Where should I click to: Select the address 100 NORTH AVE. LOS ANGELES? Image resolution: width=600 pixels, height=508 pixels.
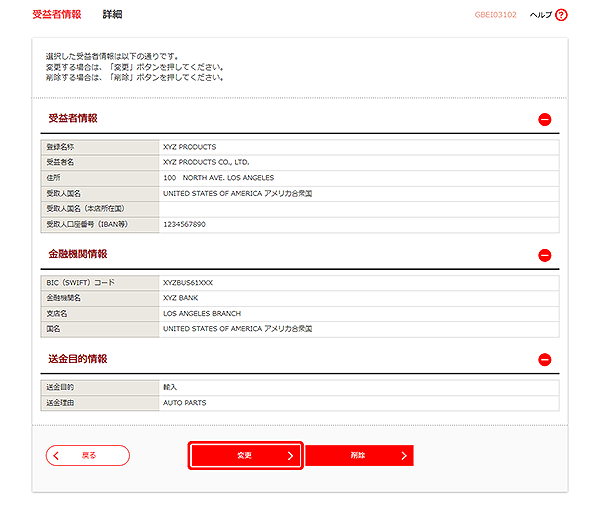218,178
